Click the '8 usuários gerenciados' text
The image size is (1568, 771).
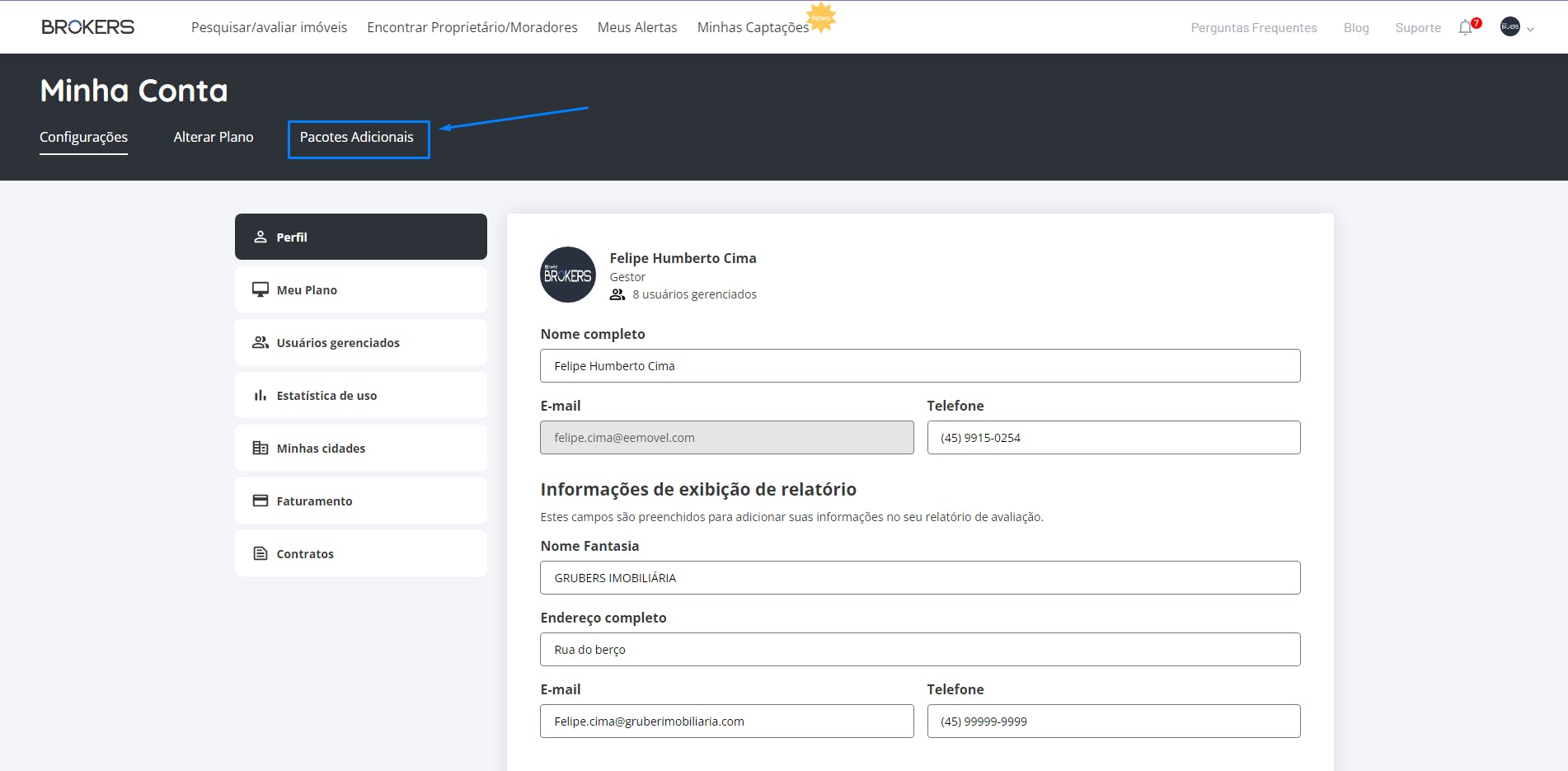[694, 294]
